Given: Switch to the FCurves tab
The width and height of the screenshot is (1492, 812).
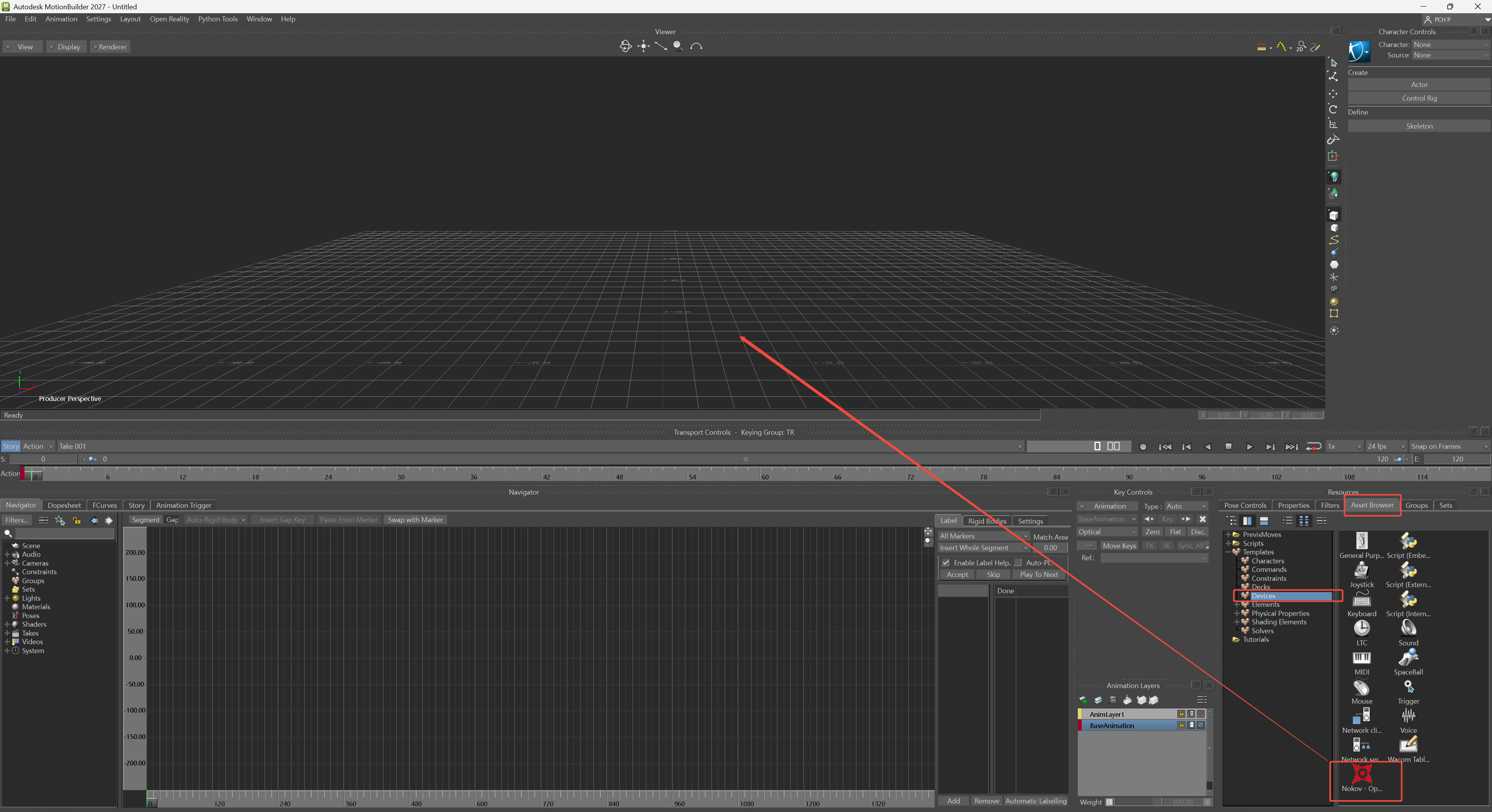Looking at the screenshot, I should coord(104,505).
